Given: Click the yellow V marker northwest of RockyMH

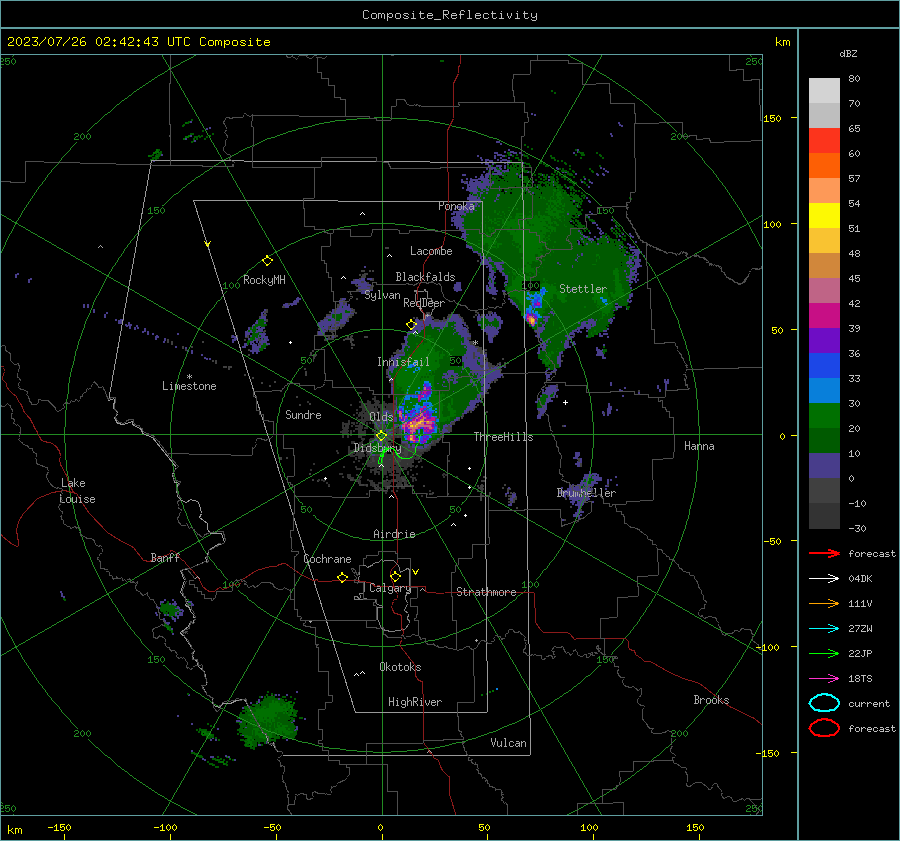Looking at the screenshot, I should (208, 244).
